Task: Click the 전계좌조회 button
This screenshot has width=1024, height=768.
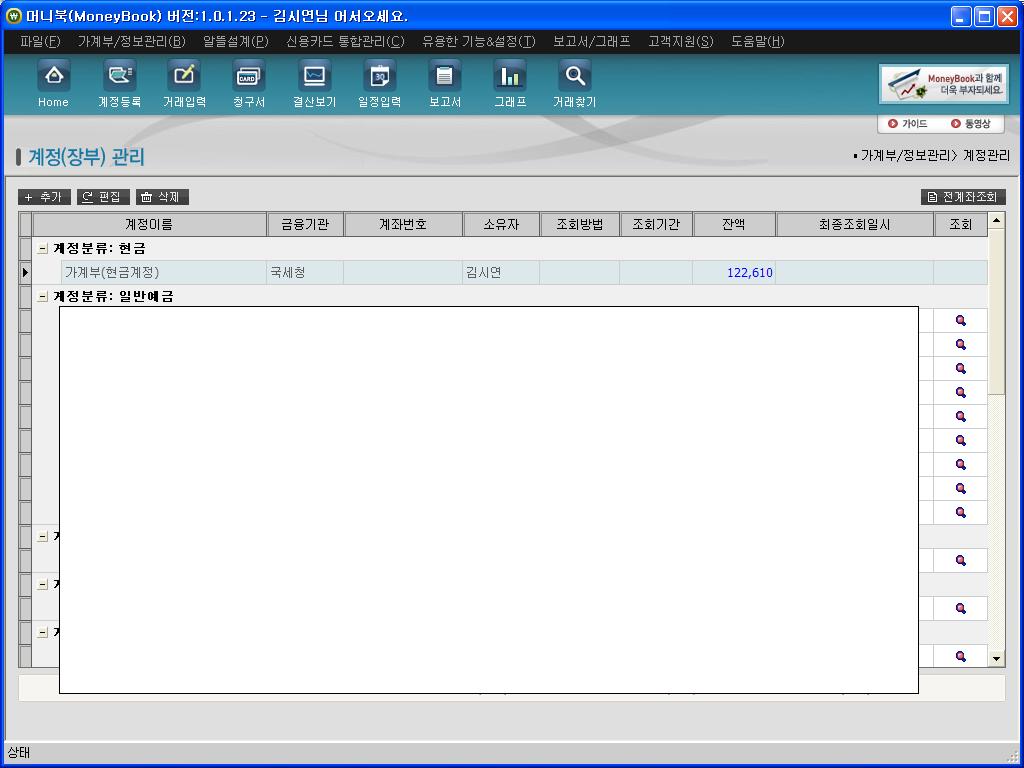Action: (x=963, y=197)
